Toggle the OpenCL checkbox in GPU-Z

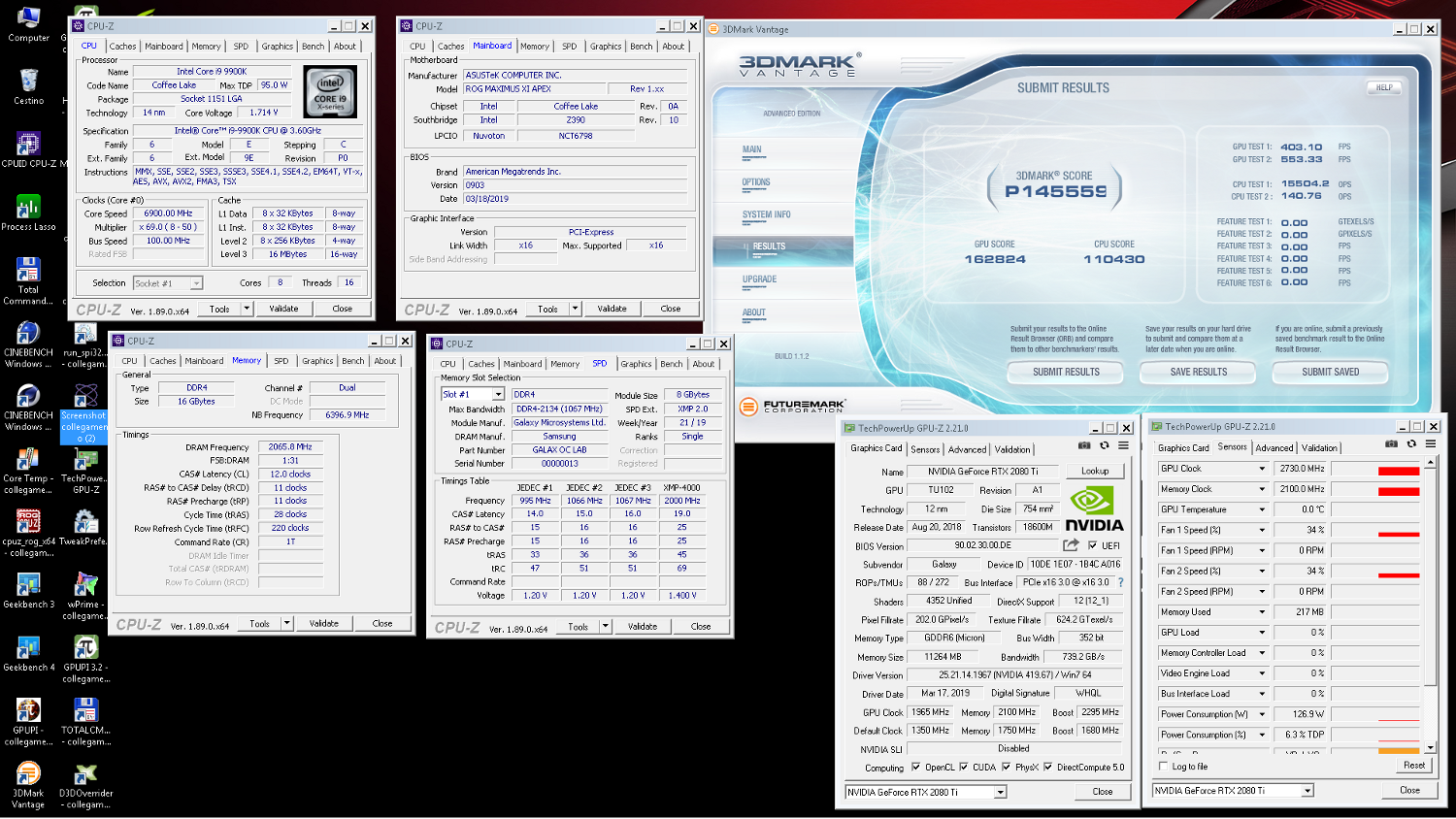coord(915,767)
